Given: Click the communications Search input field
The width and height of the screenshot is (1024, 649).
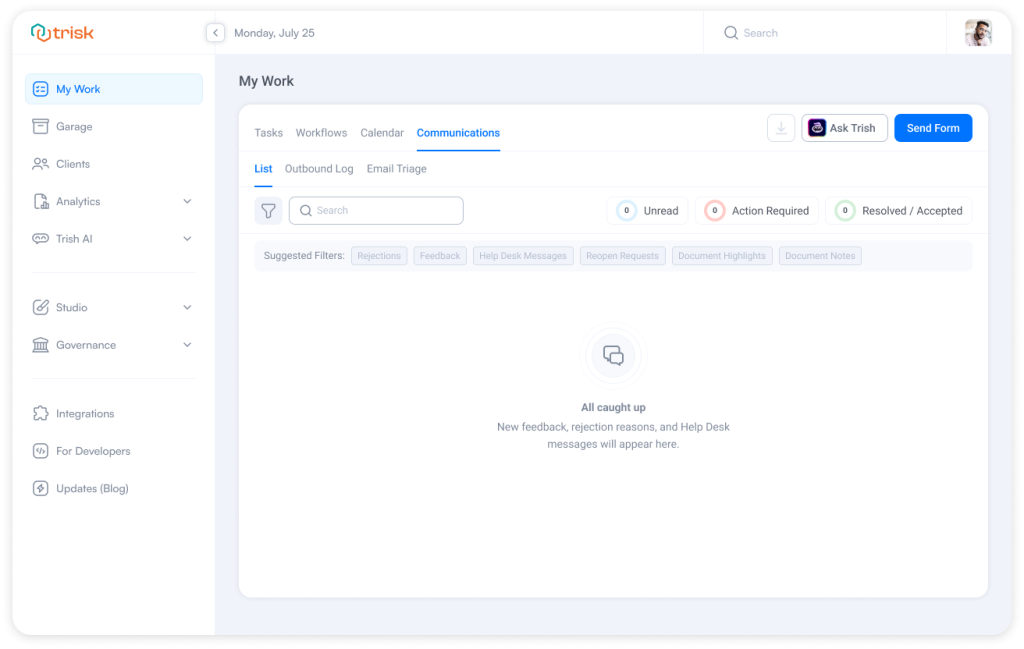Looking at the screenshot, I should 375,210.
